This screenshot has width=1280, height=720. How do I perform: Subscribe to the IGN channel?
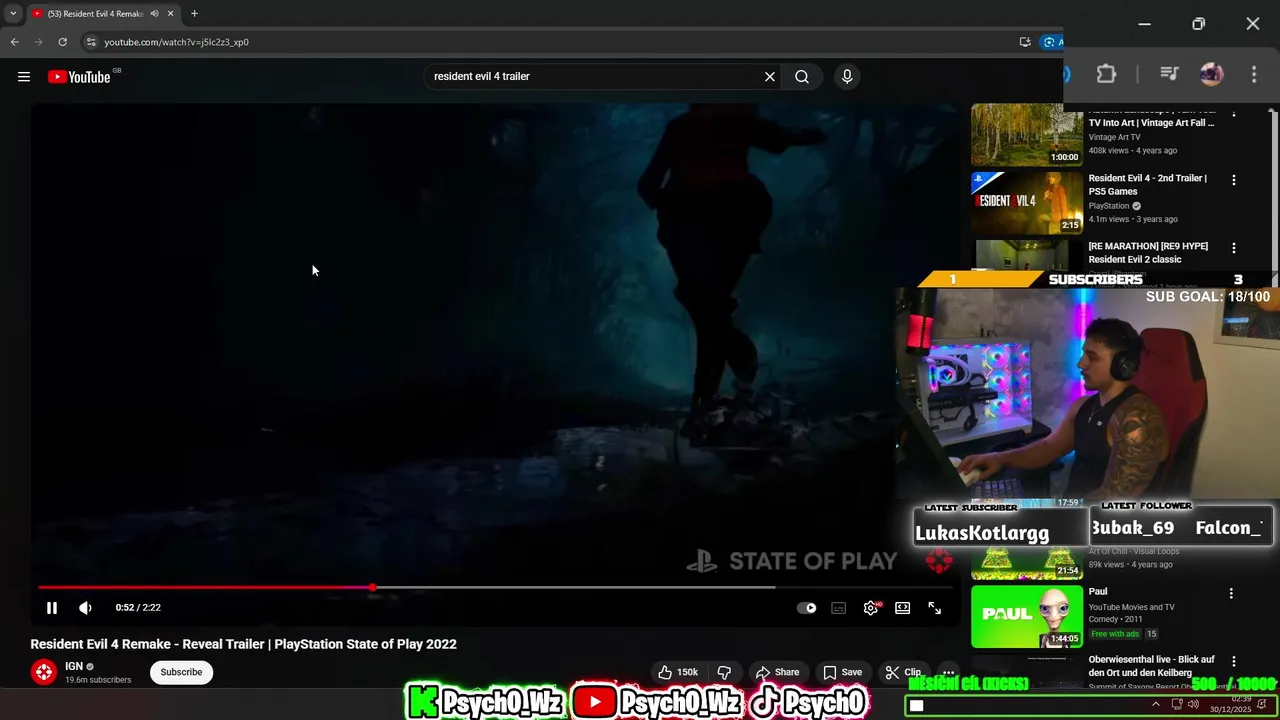click(181, 672)
